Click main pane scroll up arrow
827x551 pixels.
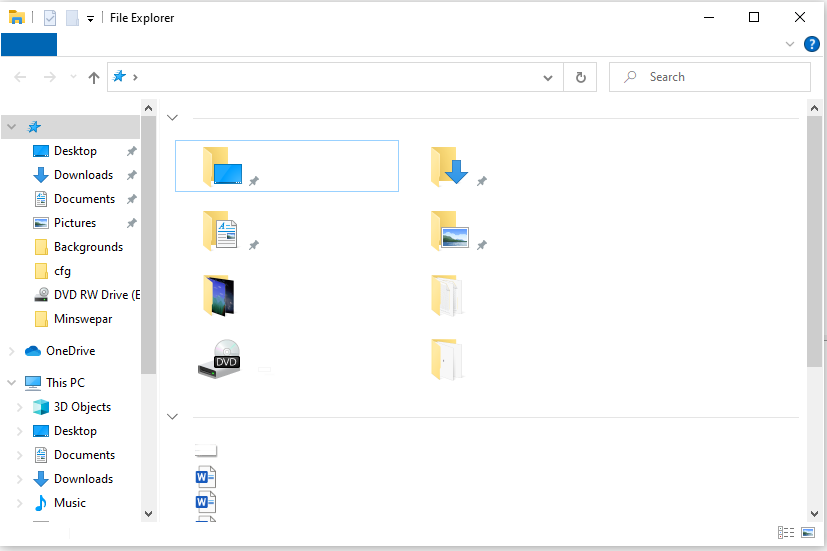[x=814, y=108]
